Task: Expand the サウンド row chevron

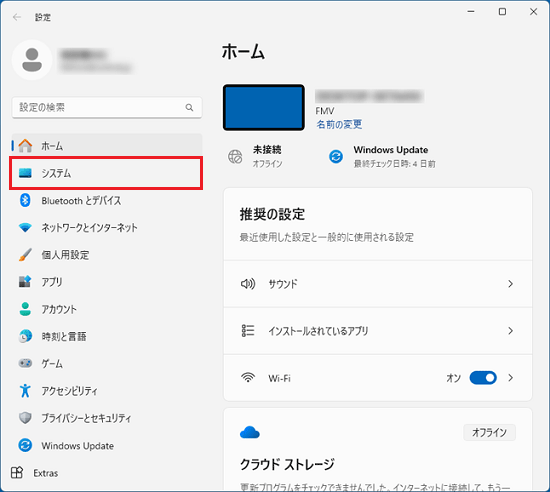Action: pos(511,284)
